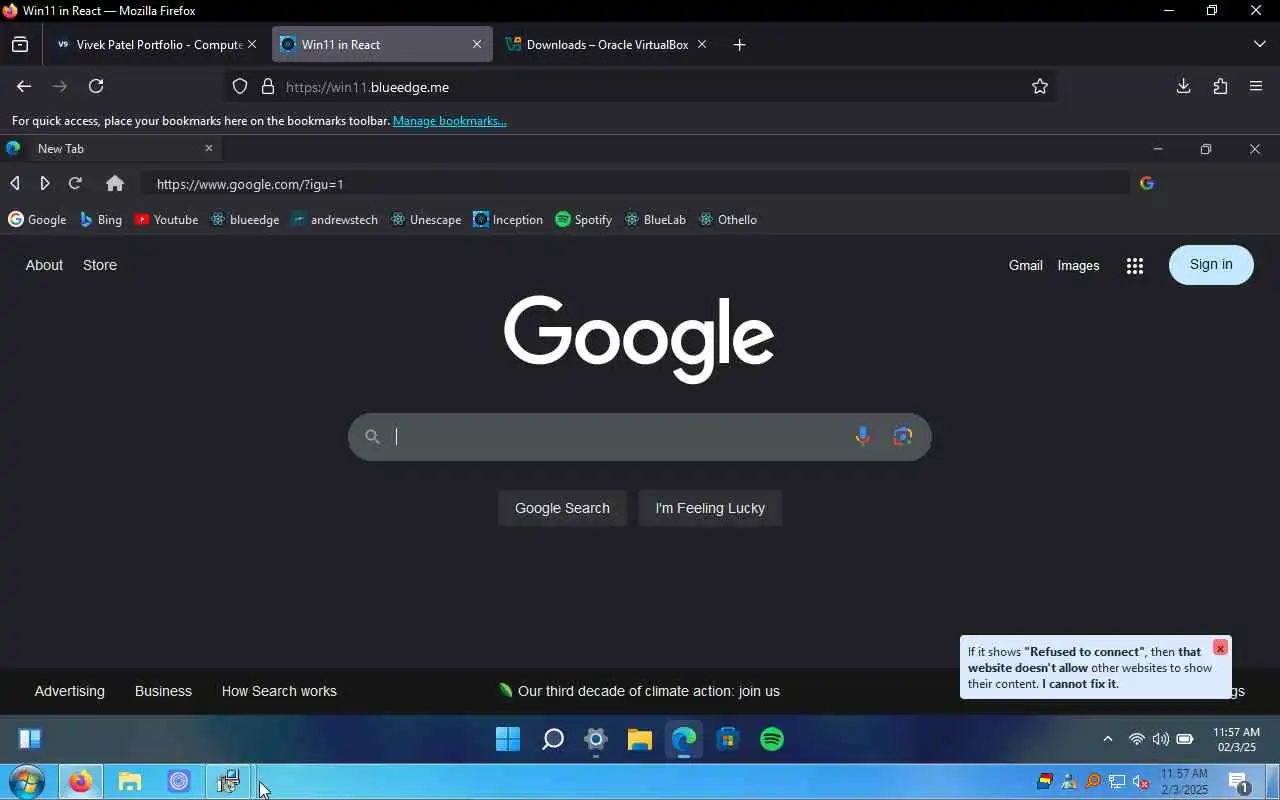
Task: Open Win11 taskbar File Explorer
Action: click(640, 739)
